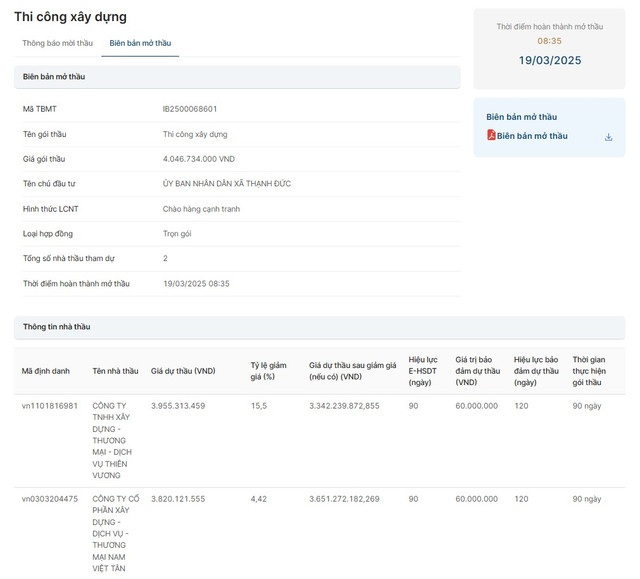The height and width of the screenshot is (579, 640).
Task: Switch to the Thông báo mời thầu tab
Action: coord(57,44)
